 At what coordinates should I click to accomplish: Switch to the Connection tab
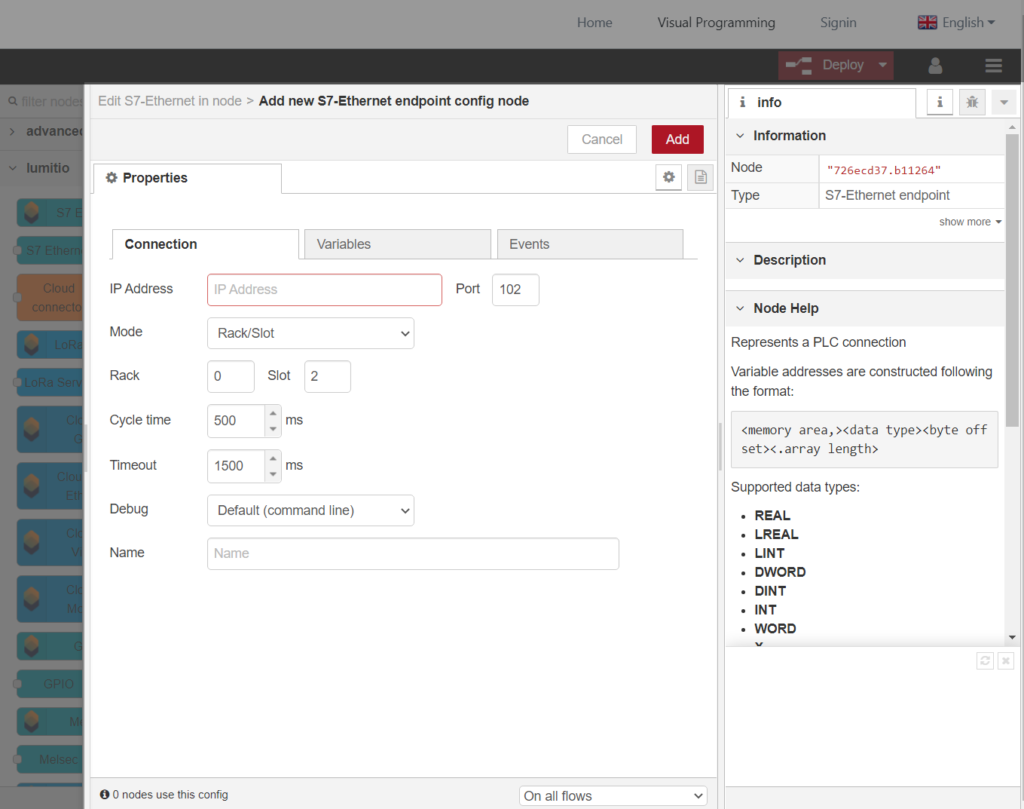click(205, 244)
